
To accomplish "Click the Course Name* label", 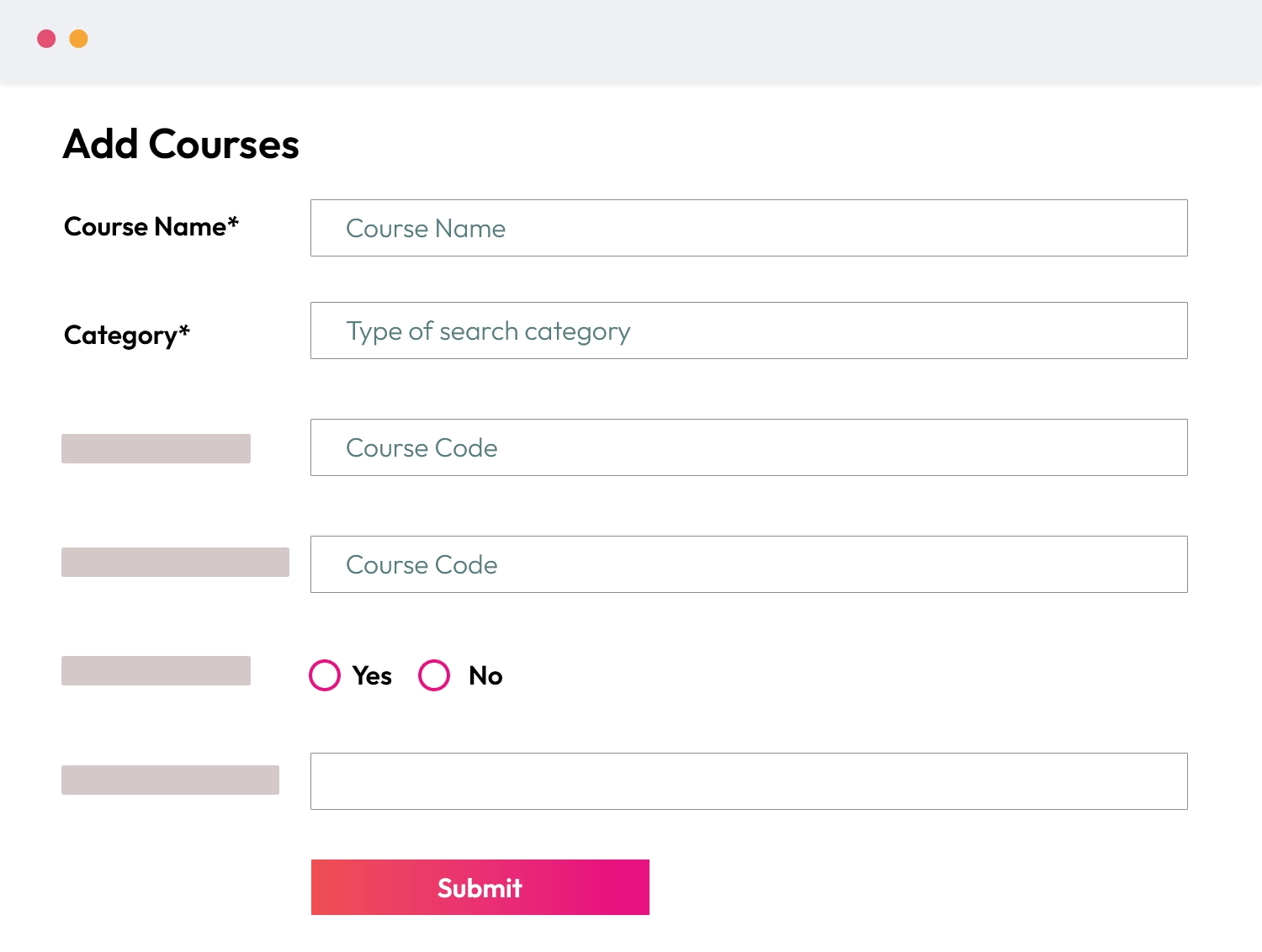I will click(151, 226).
